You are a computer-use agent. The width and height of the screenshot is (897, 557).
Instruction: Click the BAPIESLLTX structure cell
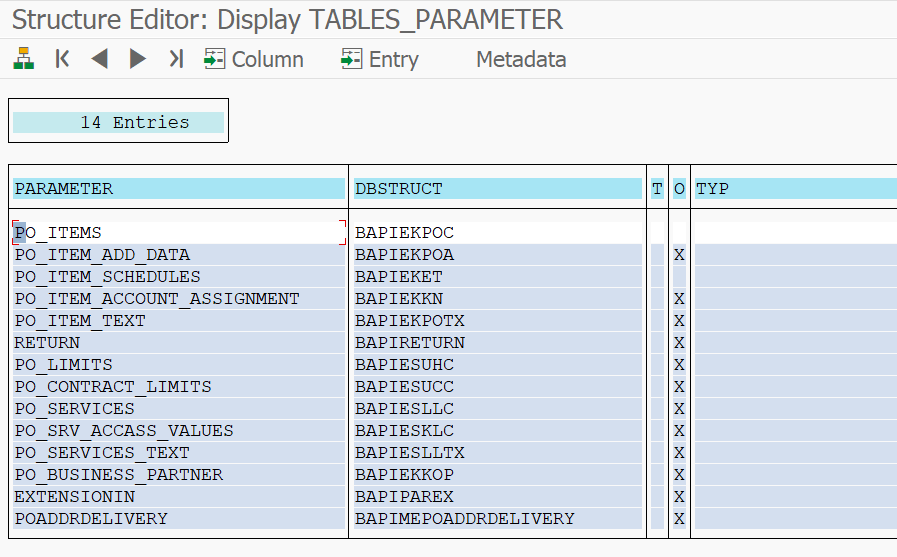click(x=498, y=453)
